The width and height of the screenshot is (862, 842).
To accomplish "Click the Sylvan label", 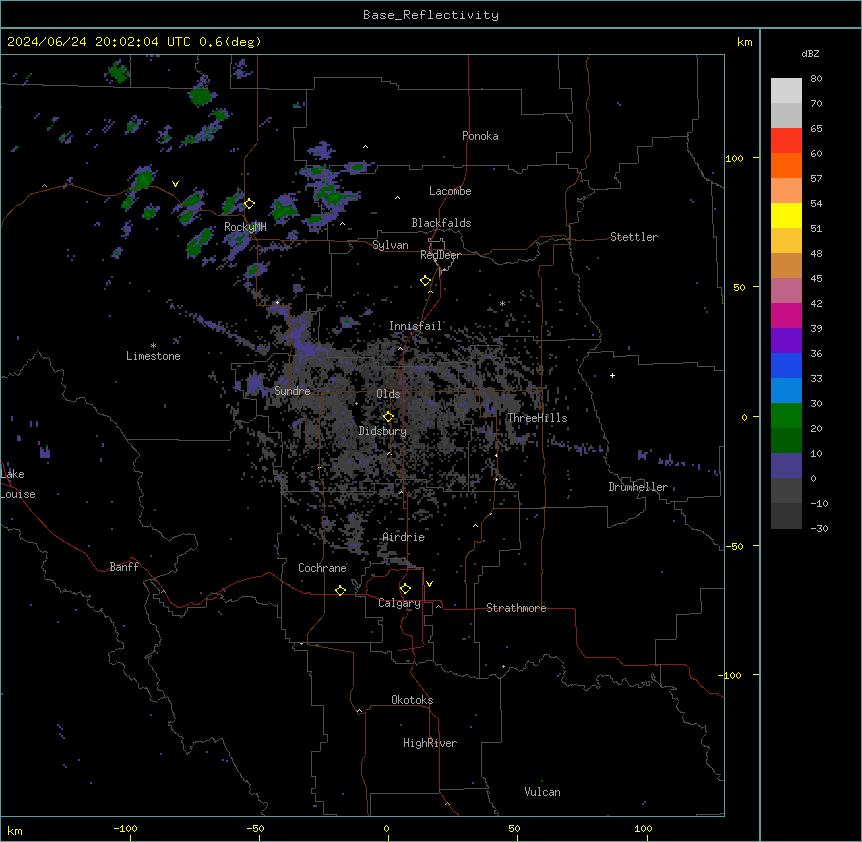I will coord(390,245).
